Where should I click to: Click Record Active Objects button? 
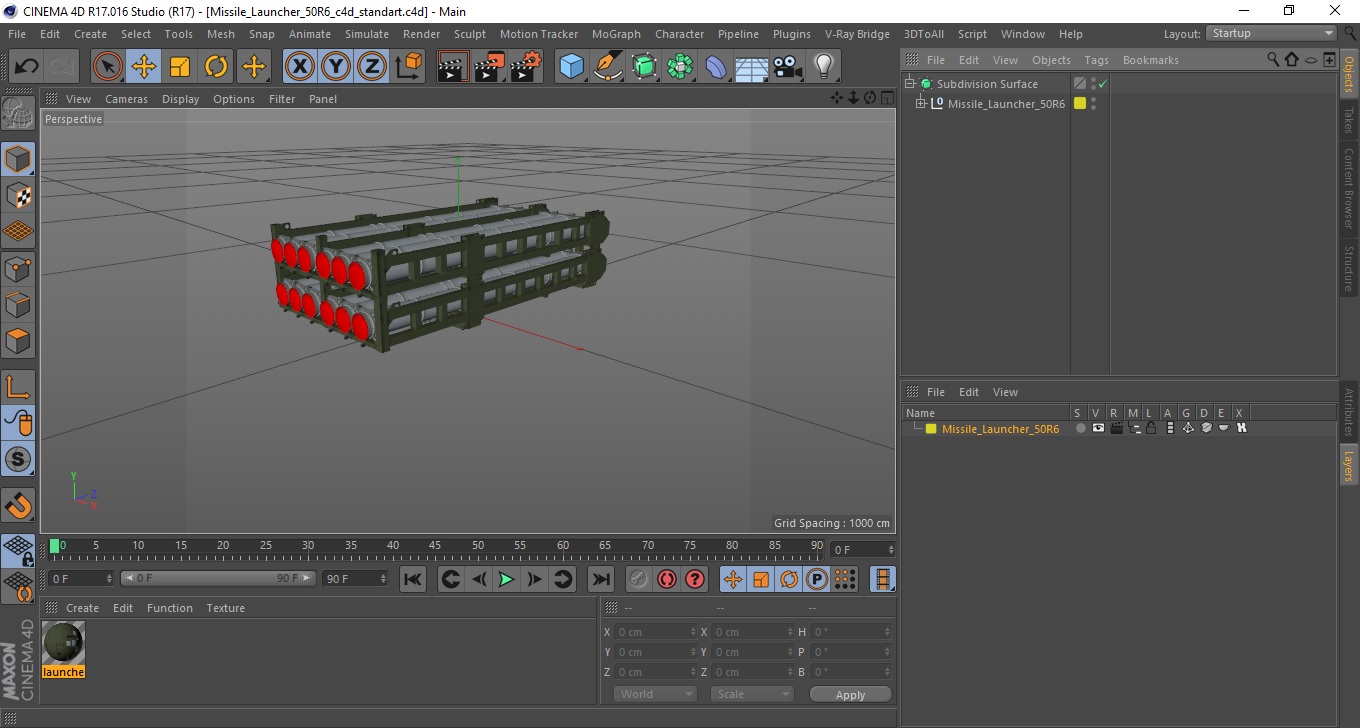point(638,579)
